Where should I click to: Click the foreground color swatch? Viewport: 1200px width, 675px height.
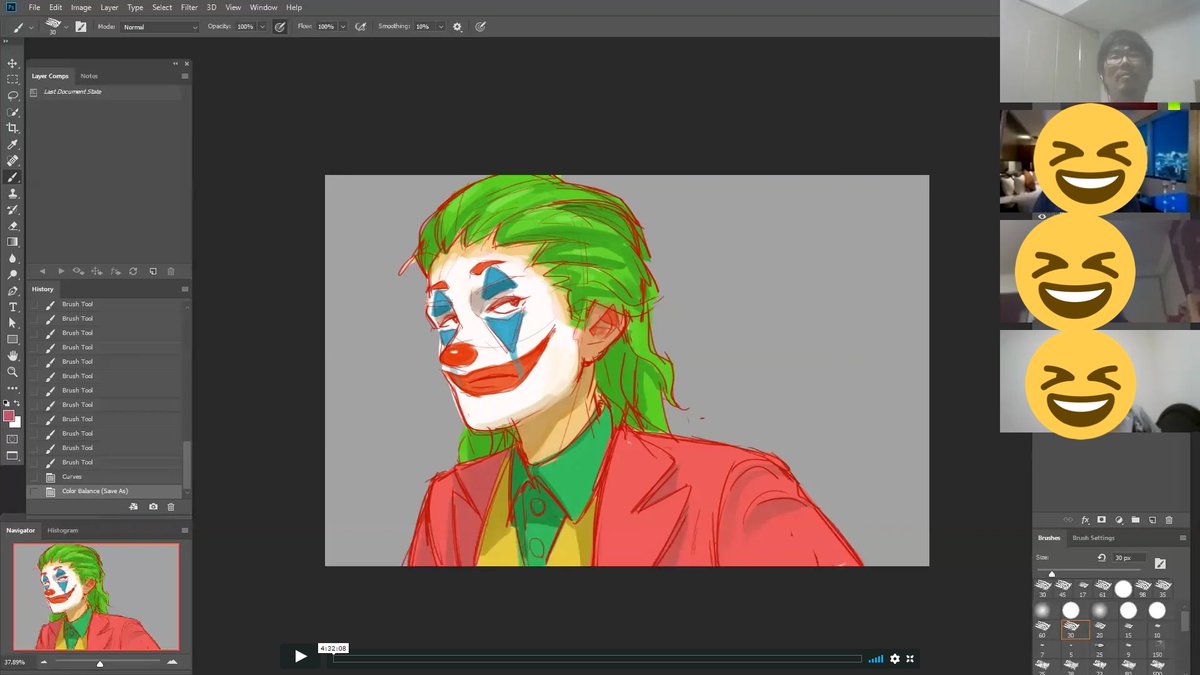point(9,416)
